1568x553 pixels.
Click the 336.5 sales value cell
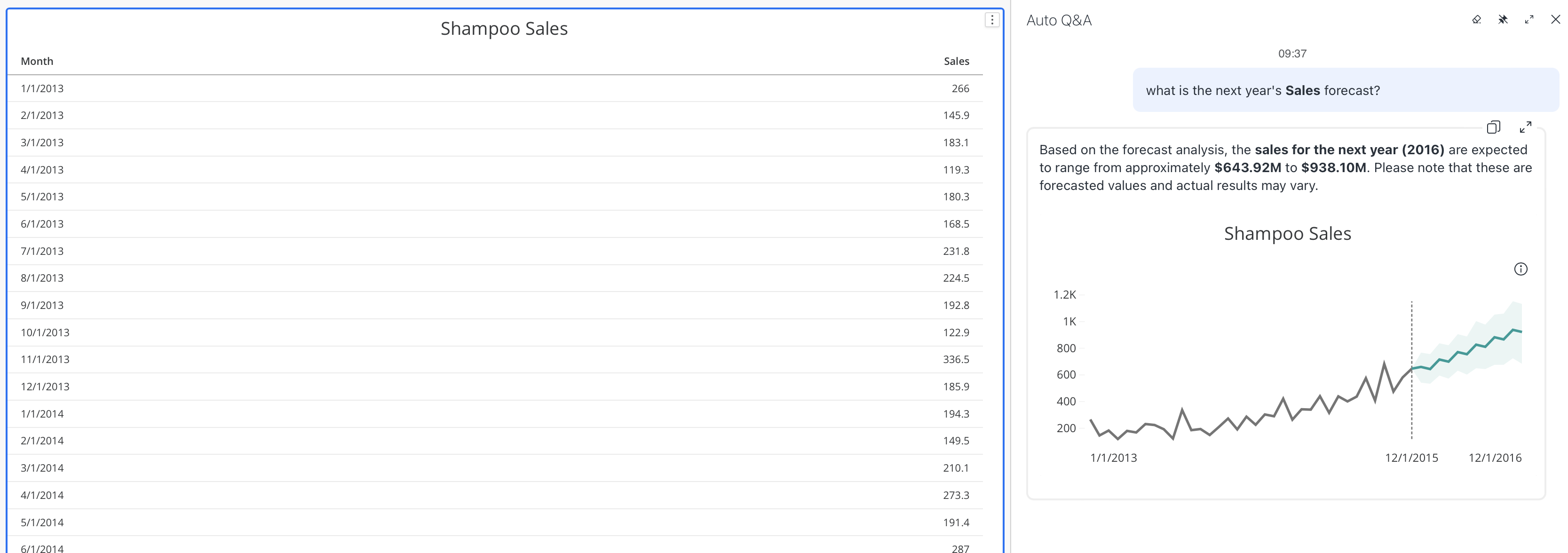(956, 360)
